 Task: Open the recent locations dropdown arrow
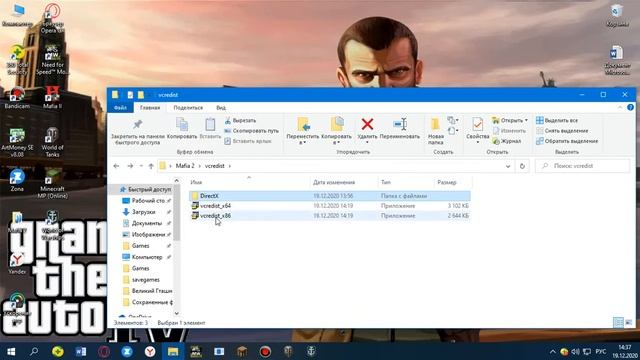(141, 166)
